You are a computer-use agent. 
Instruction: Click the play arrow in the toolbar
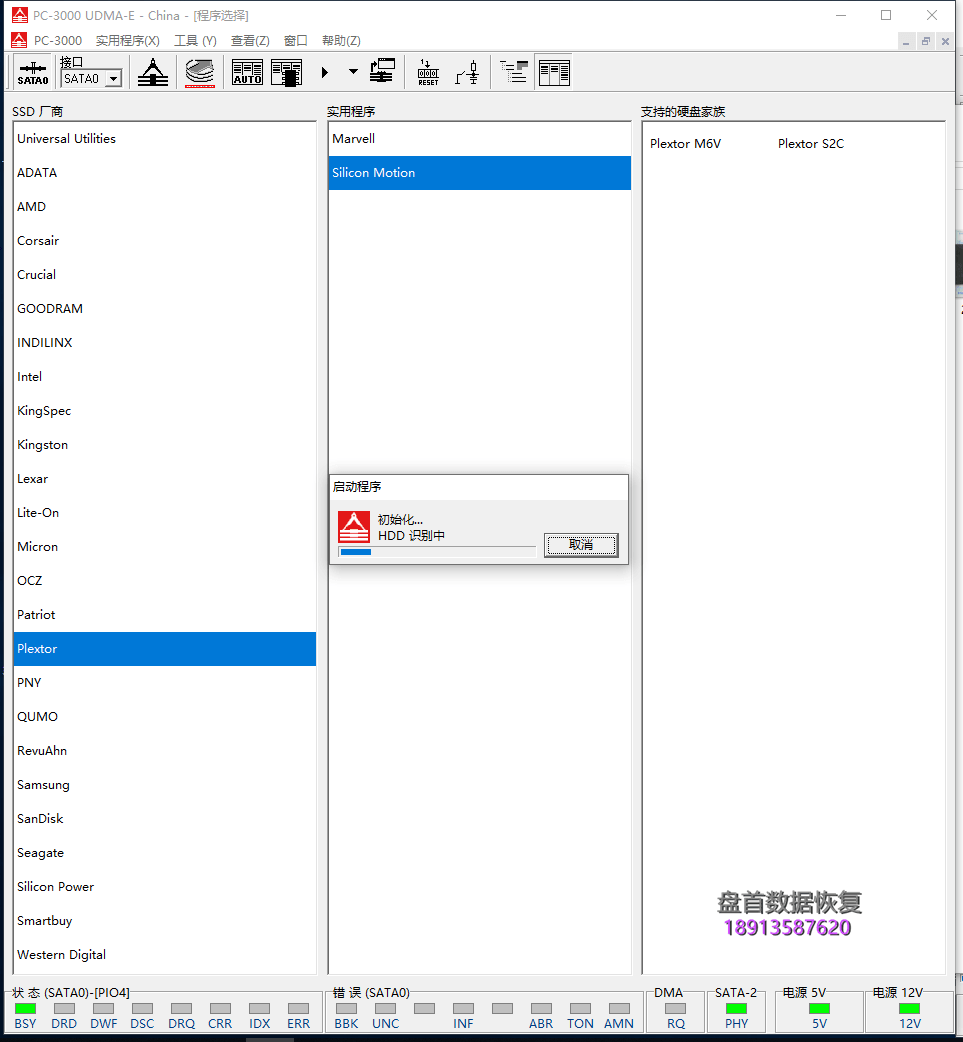pyautogui.click(x=325, y=72)
